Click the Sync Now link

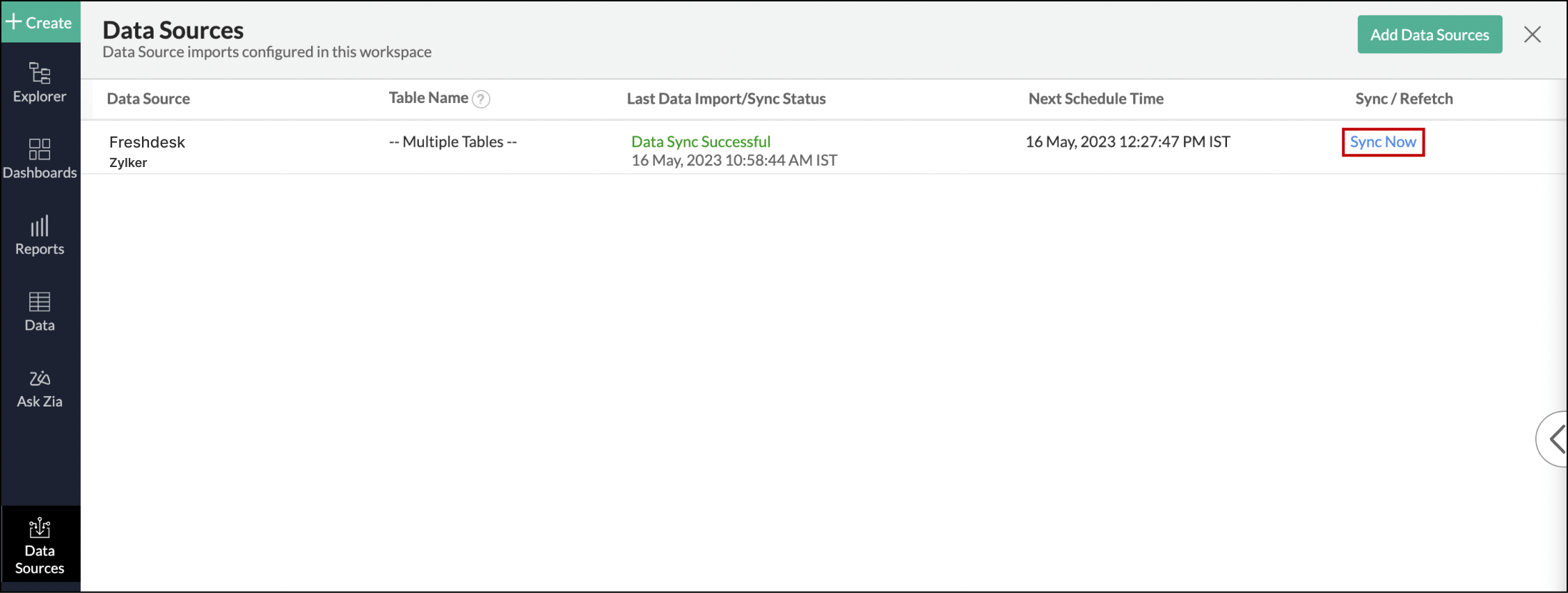point(1382,142)
